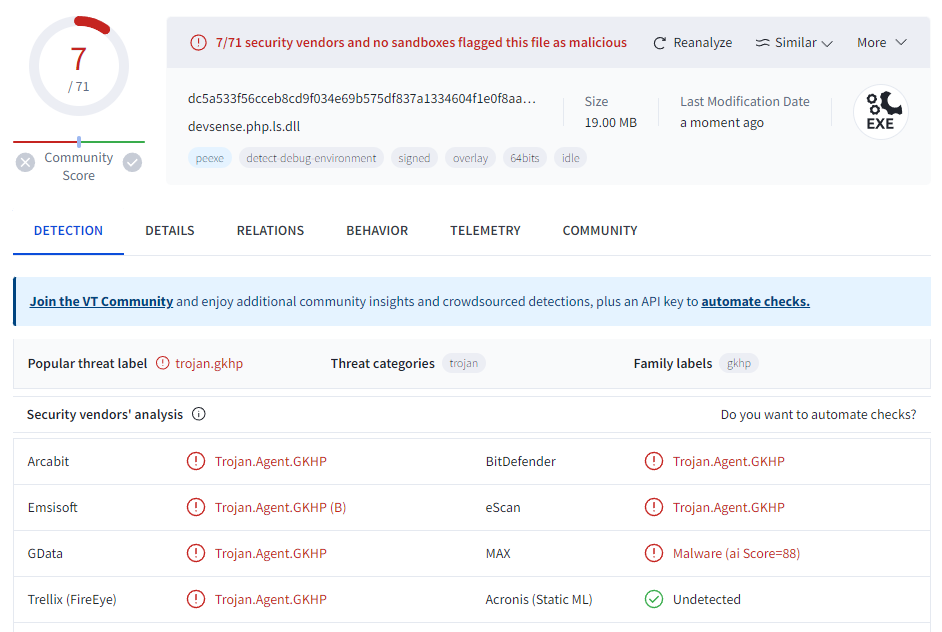Click the file hash text
Screen dimensions: 942x632
(362, 99)
